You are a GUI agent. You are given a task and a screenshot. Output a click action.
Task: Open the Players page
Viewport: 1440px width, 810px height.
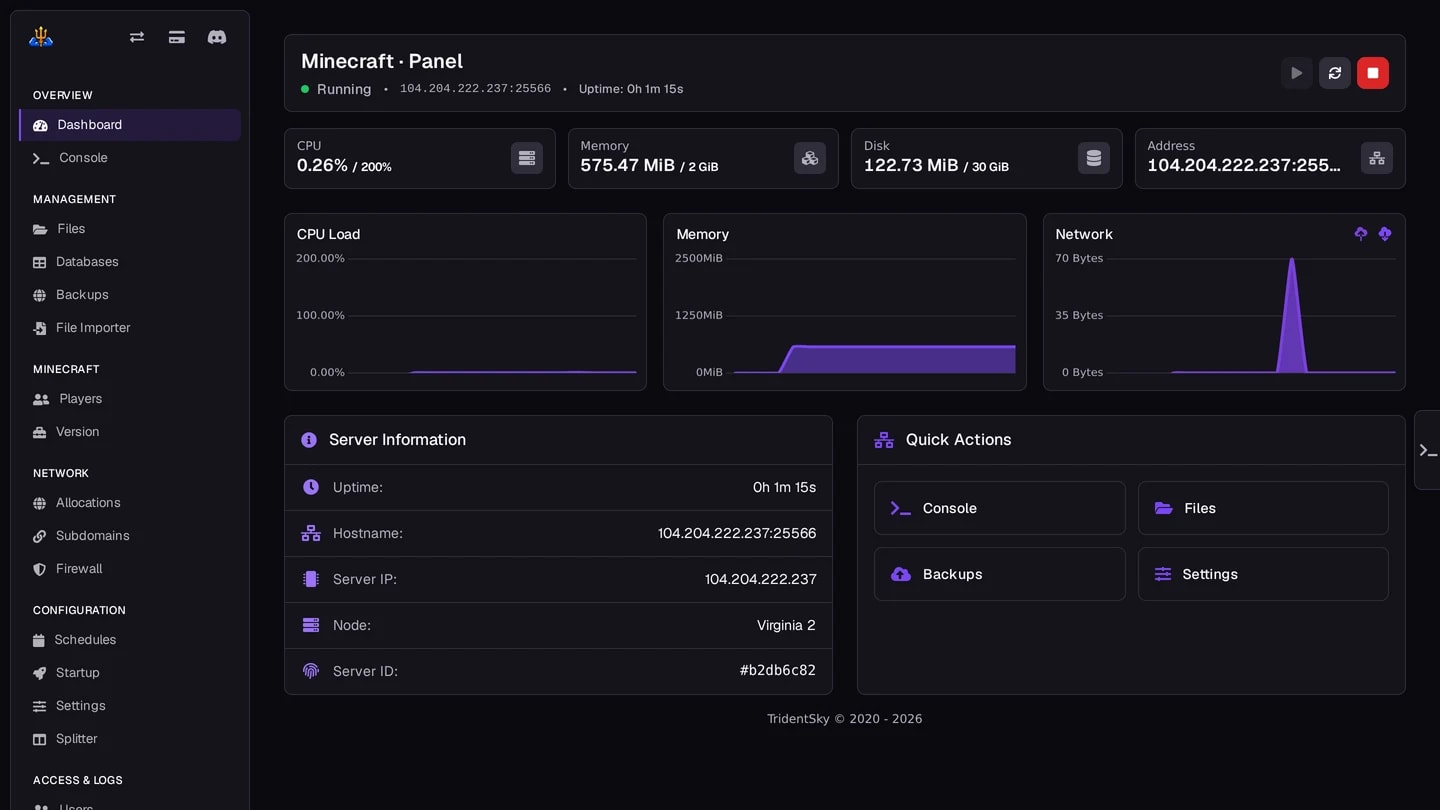pyautogui.click(x=130, y=399)
